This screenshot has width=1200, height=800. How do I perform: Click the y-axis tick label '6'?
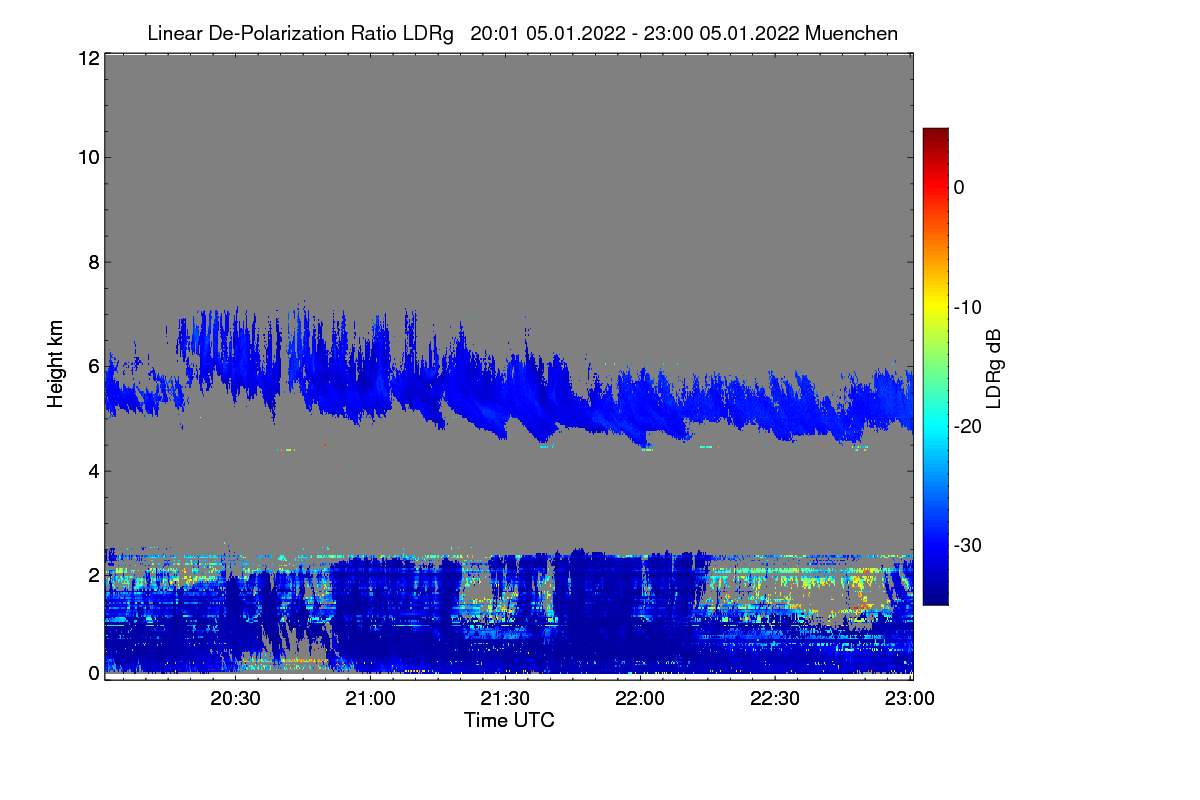pyautogui.click(x=93, y=367)
